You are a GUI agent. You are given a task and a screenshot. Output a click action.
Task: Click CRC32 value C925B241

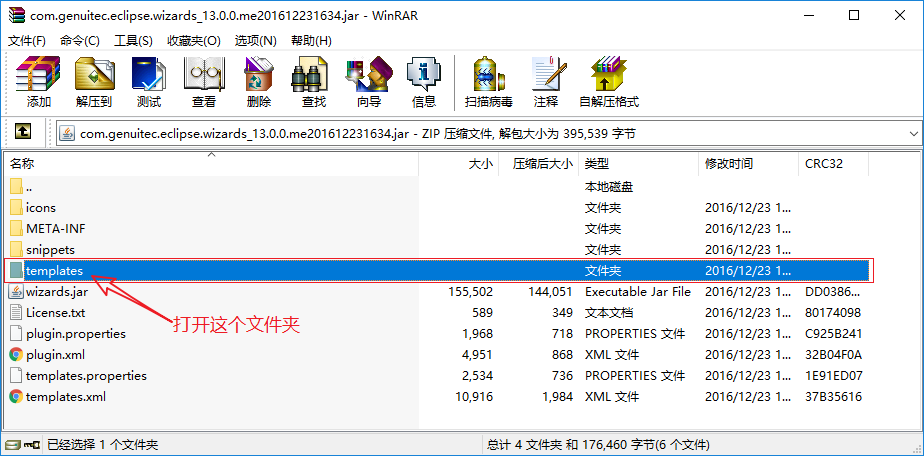[x=833, y=333]
